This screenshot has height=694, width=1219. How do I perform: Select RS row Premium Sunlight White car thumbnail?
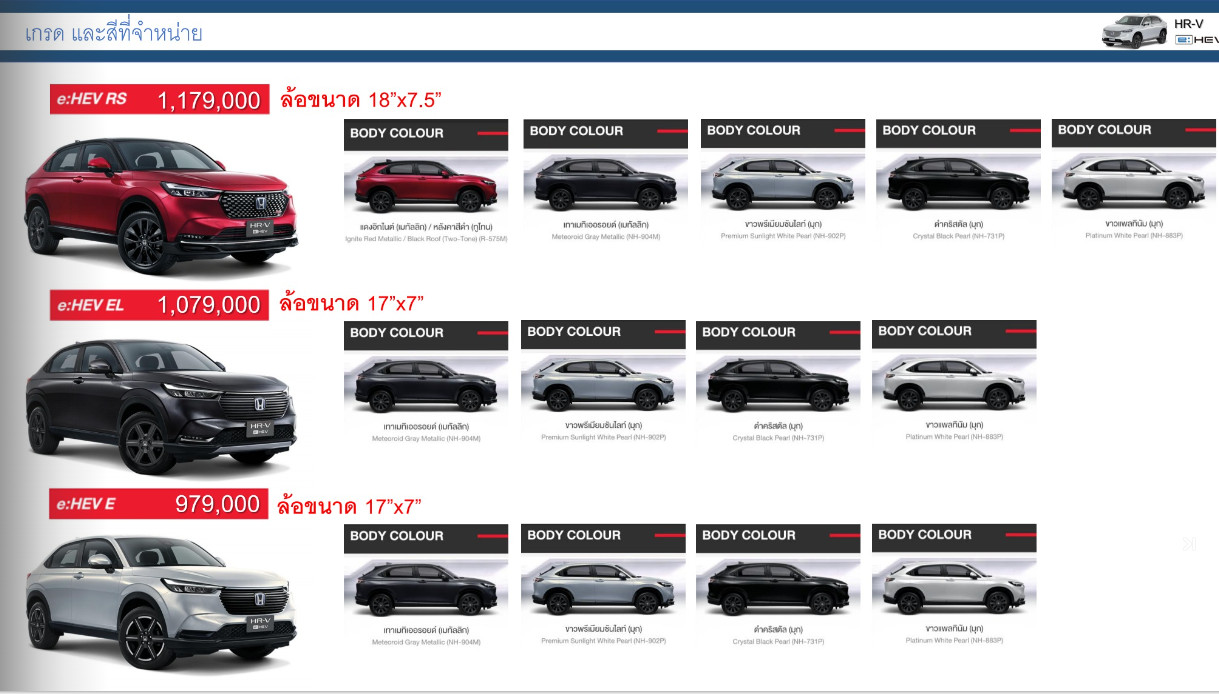(782, 184)
